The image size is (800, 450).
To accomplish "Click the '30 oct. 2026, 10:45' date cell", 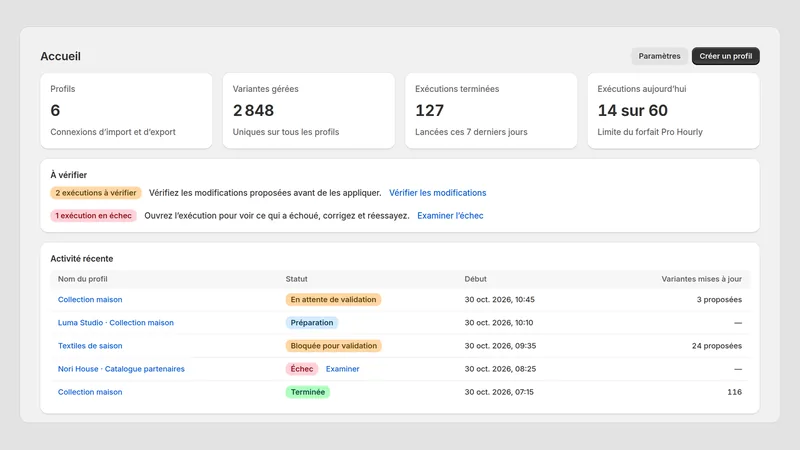I will coord(499,299).
